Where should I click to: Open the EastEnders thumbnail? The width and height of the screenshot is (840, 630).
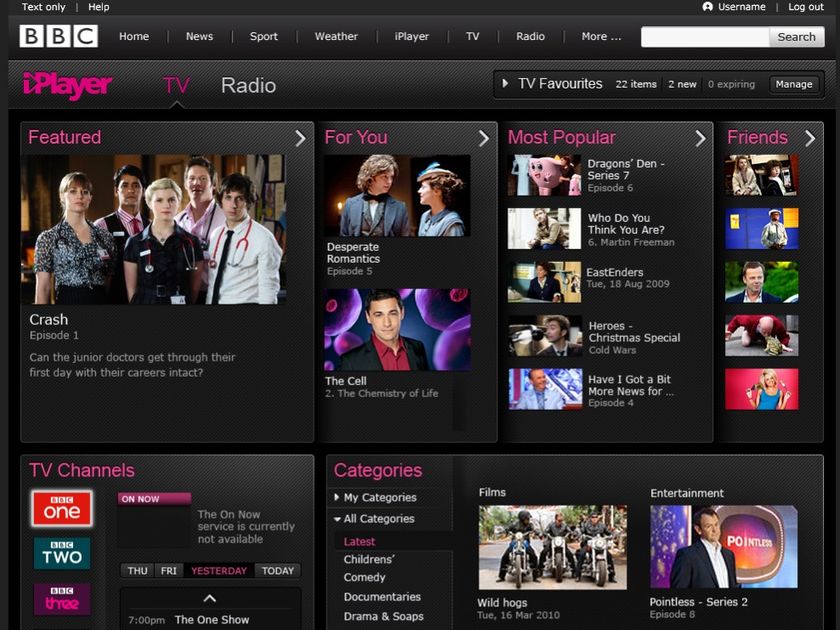(544, 282)
